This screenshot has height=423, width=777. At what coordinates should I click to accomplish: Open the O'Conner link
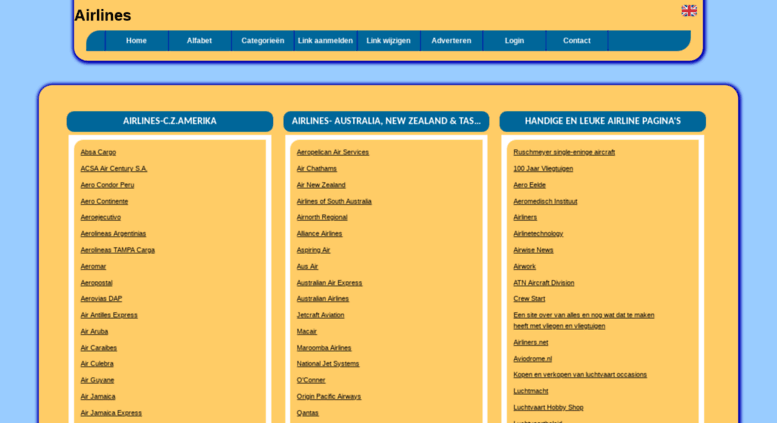pos(311,379)
